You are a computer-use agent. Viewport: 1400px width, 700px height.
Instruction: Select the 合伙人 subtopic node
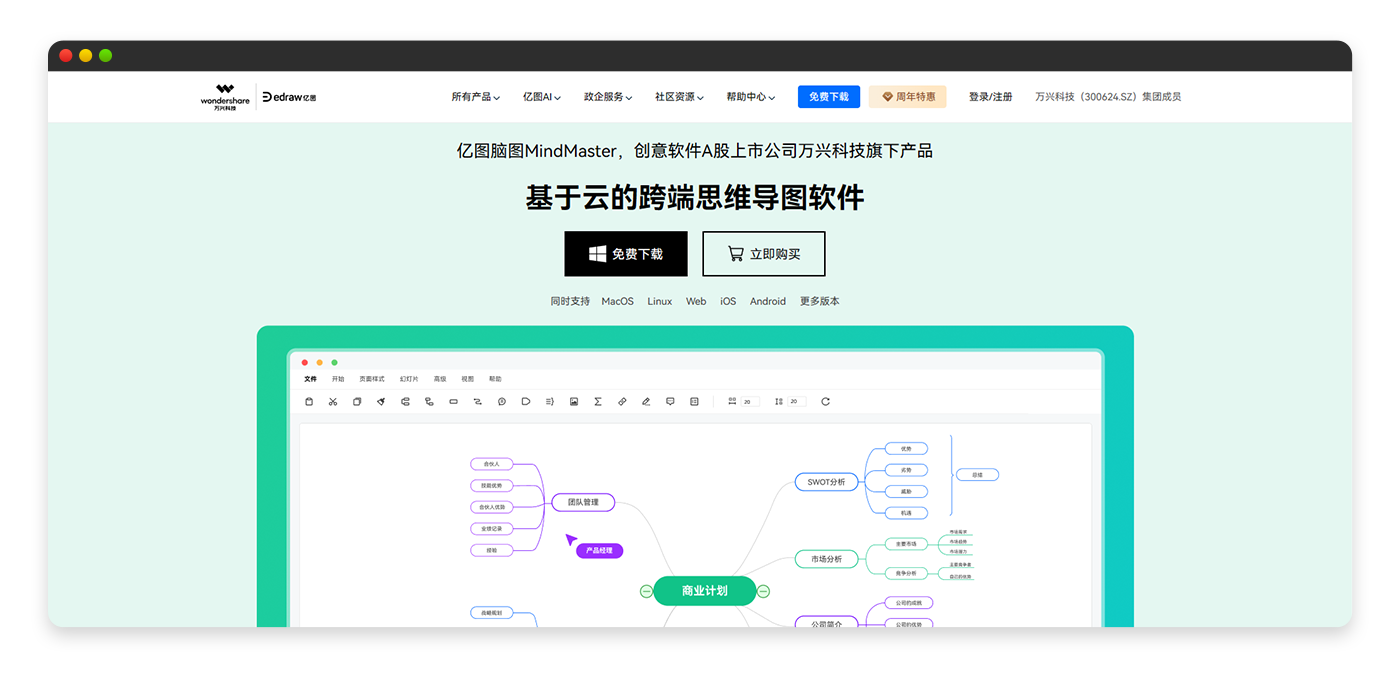(x=491, y=464)
